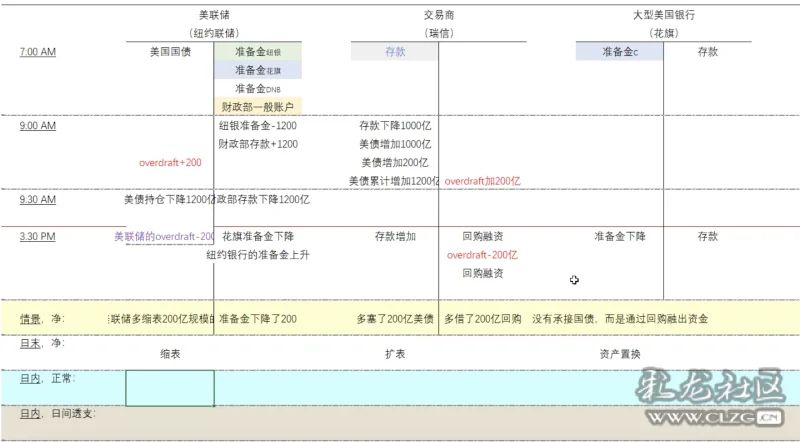Click the 缩表 cell
Viewport: 800px width, 442px height.
[x=170, y=354]
